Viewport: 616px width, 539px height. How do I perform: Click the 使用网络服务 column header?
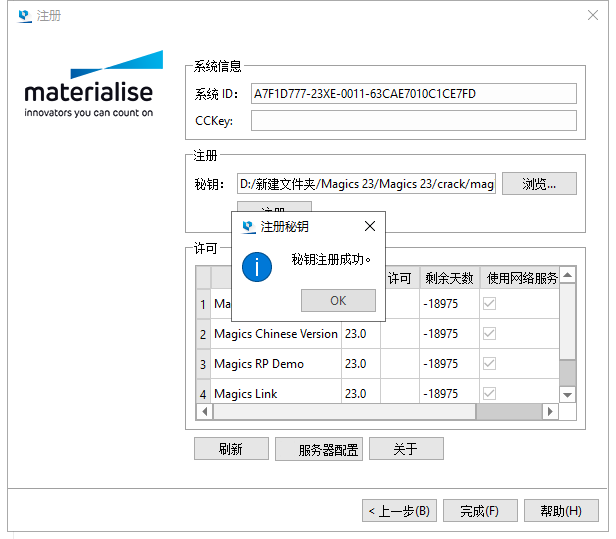click(519, 278)
